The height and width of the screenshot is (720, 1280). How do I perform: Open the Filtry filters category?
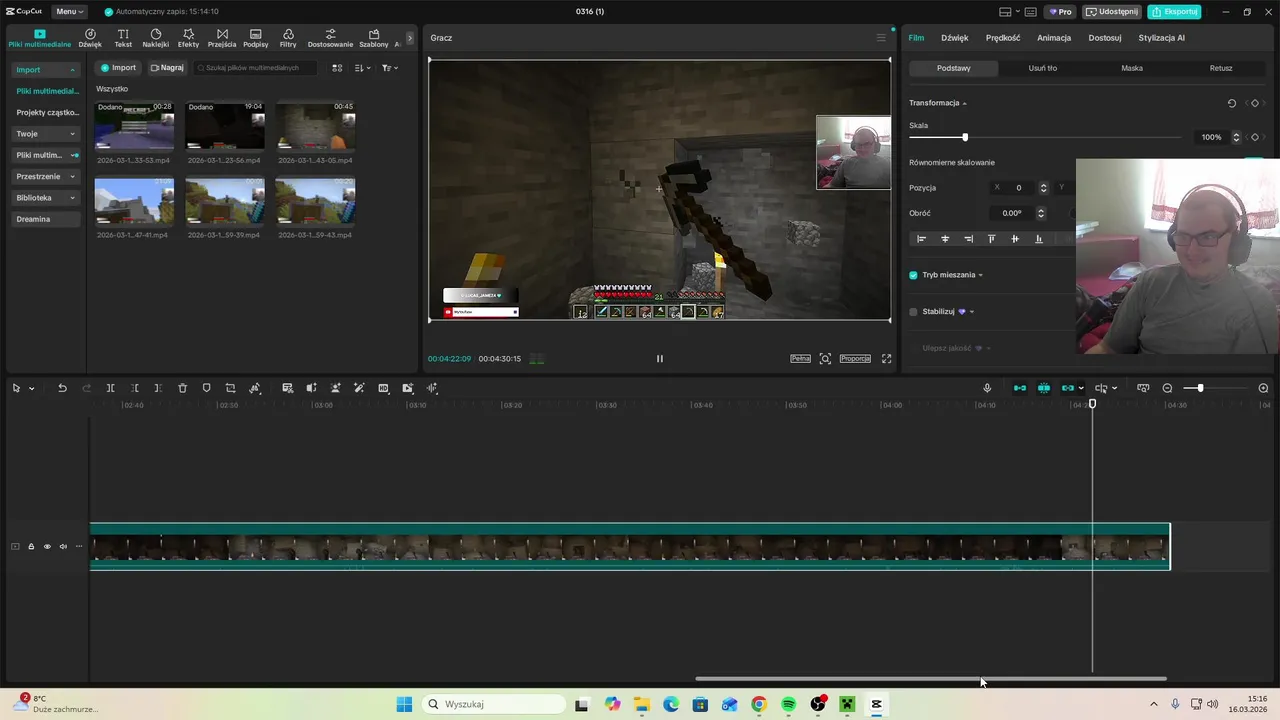click(x=288, y=38)
